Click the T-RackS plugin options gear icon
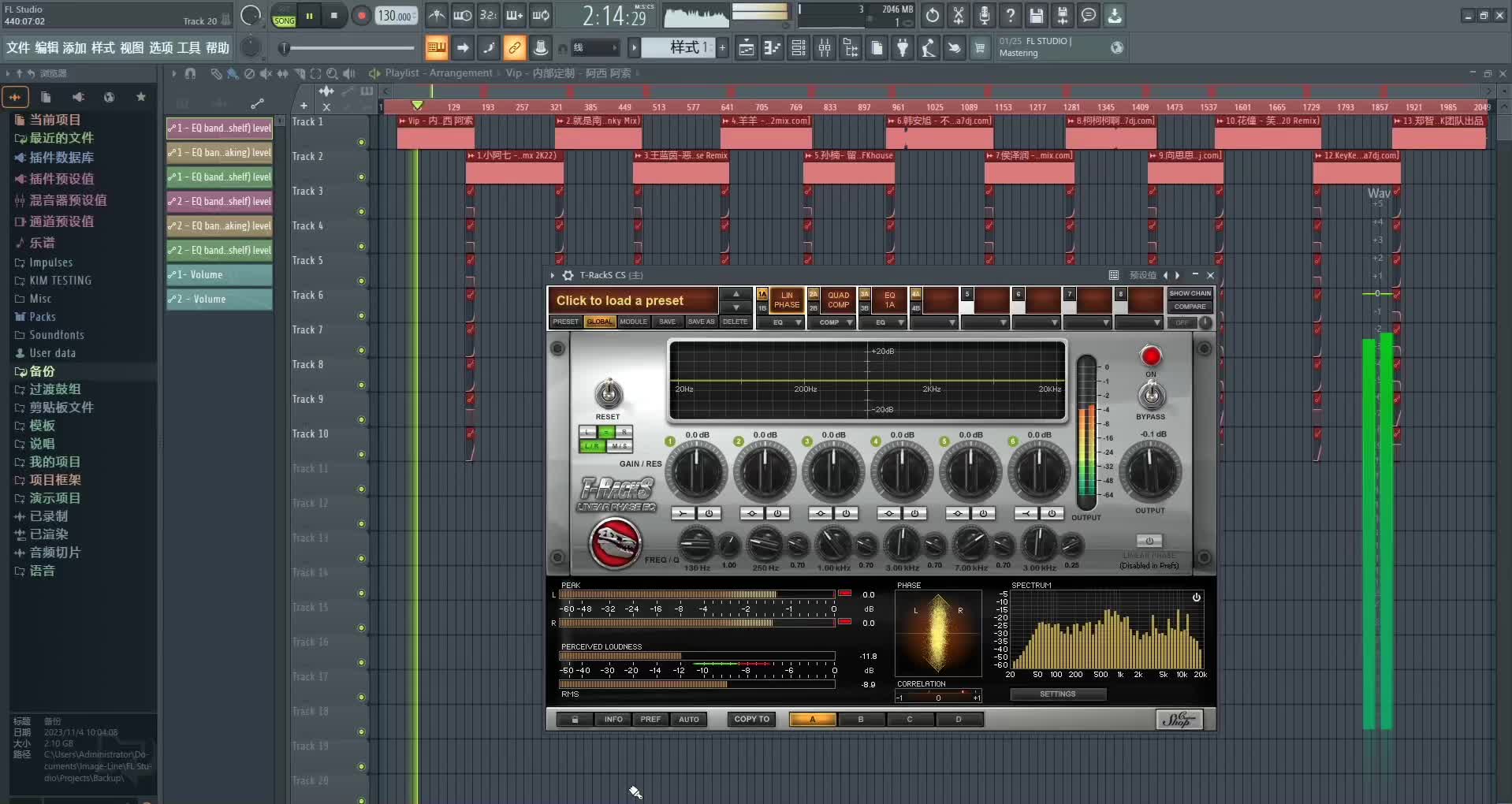 click(568, 275)
